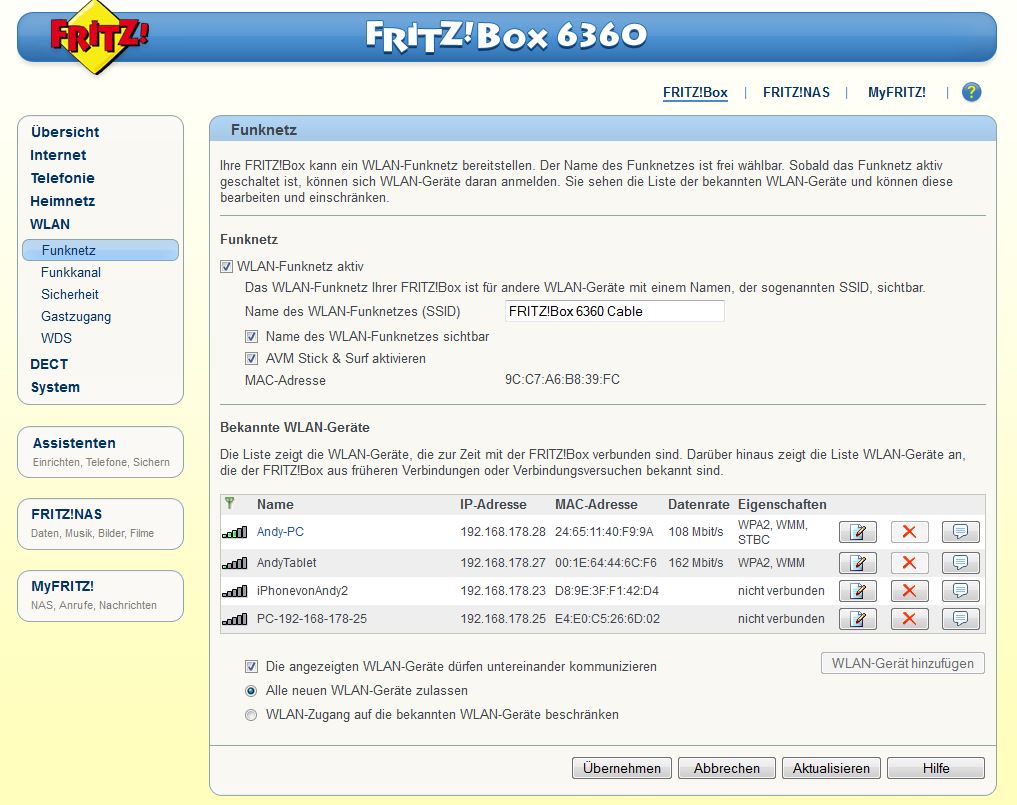This screenshot has width=1017, height=805.
Task: Click the Übernehmen button
Action: point(621,768)
